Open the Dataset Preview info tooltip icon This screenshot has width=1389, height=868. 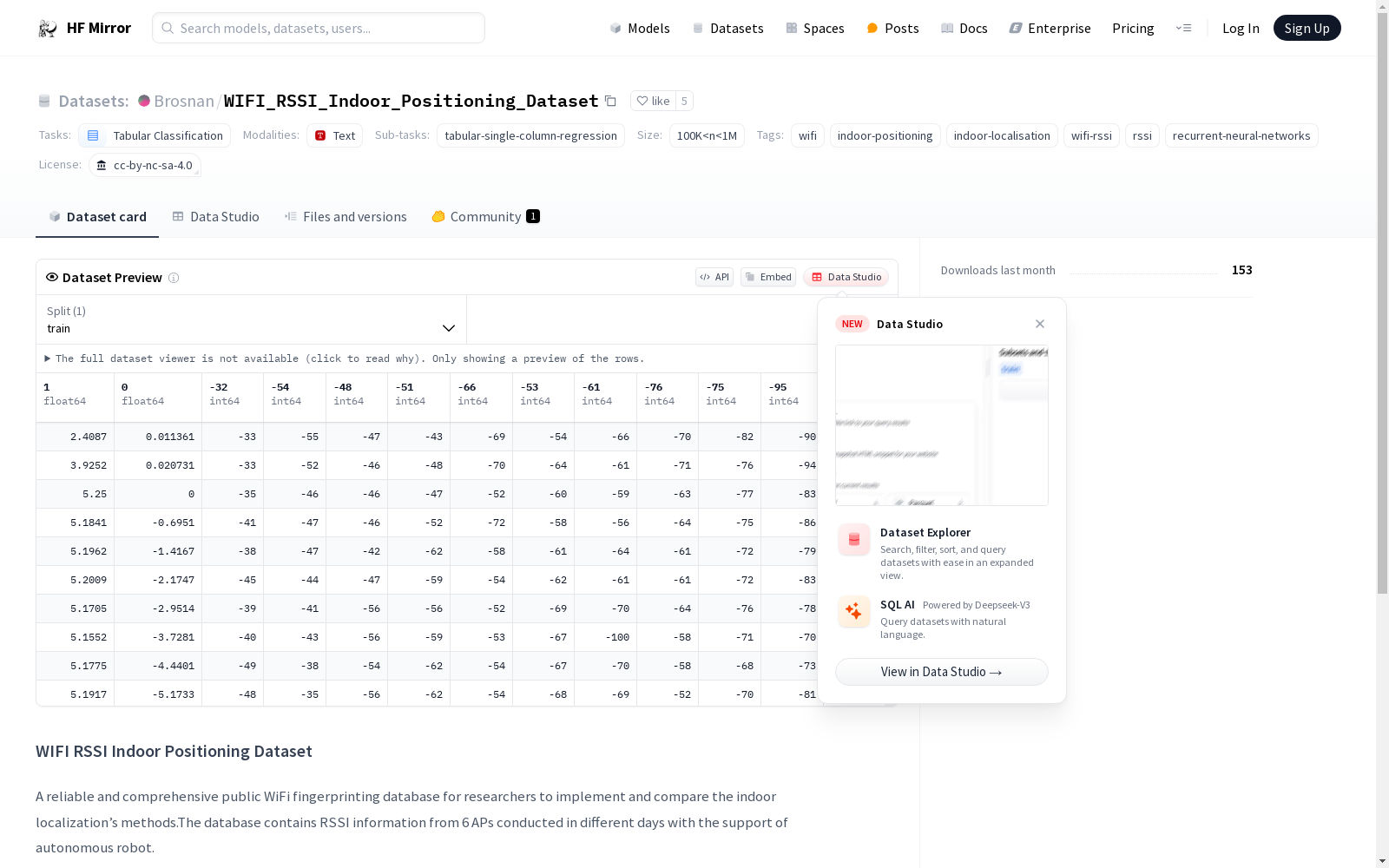coord(174,278)
